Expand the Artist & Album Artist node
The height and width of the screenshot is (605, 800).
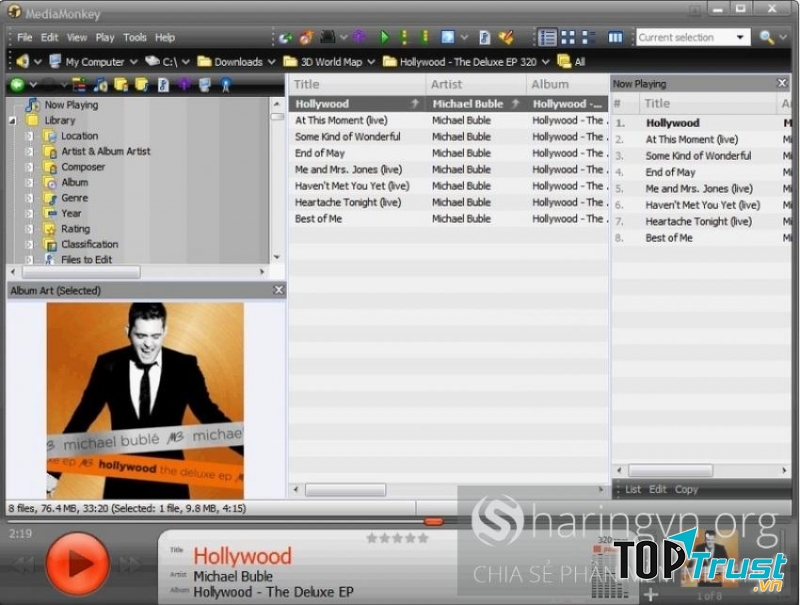29,152
